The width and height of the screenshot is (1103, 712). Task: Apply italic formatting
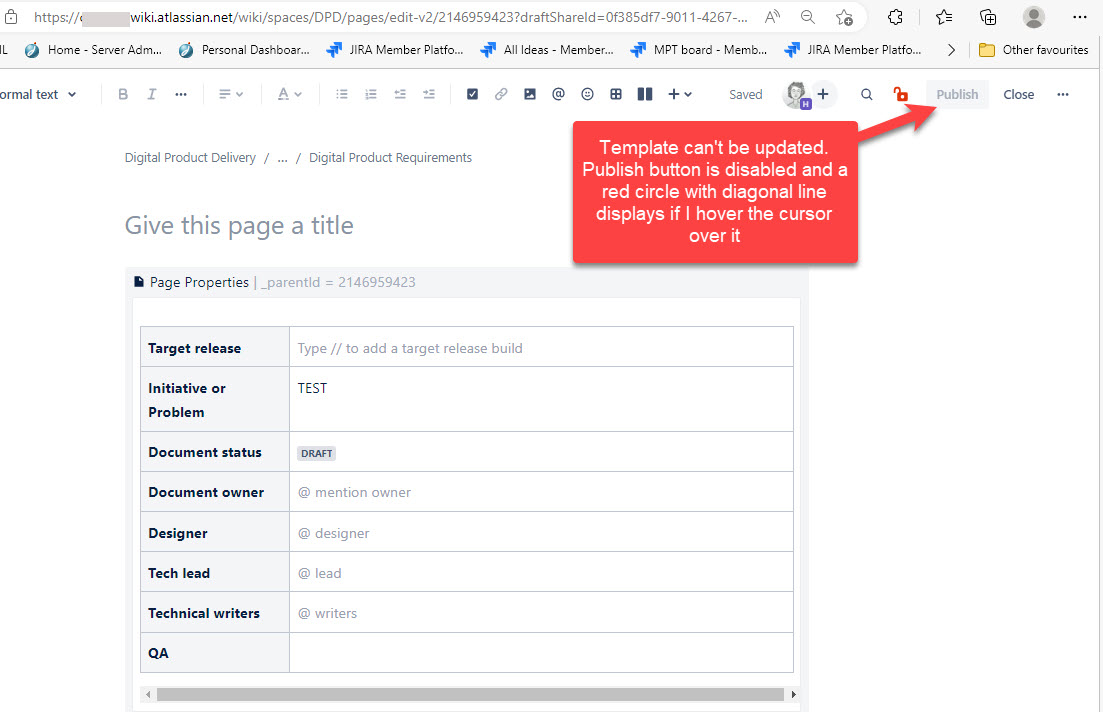pyautogui.click(x=151, y=94)
